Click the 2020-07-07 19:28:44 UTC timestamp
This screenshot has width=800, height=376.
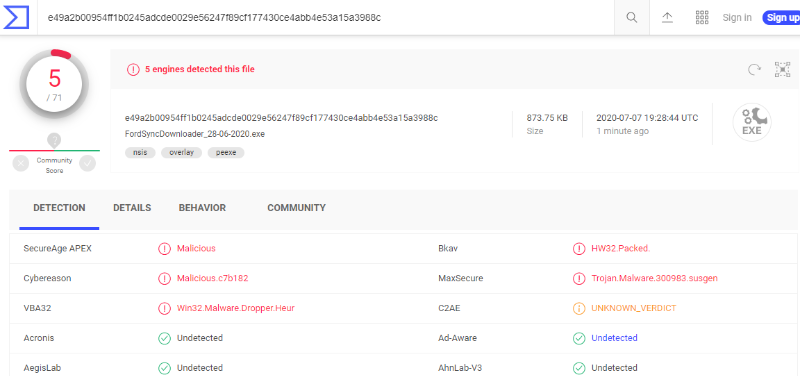647,118
